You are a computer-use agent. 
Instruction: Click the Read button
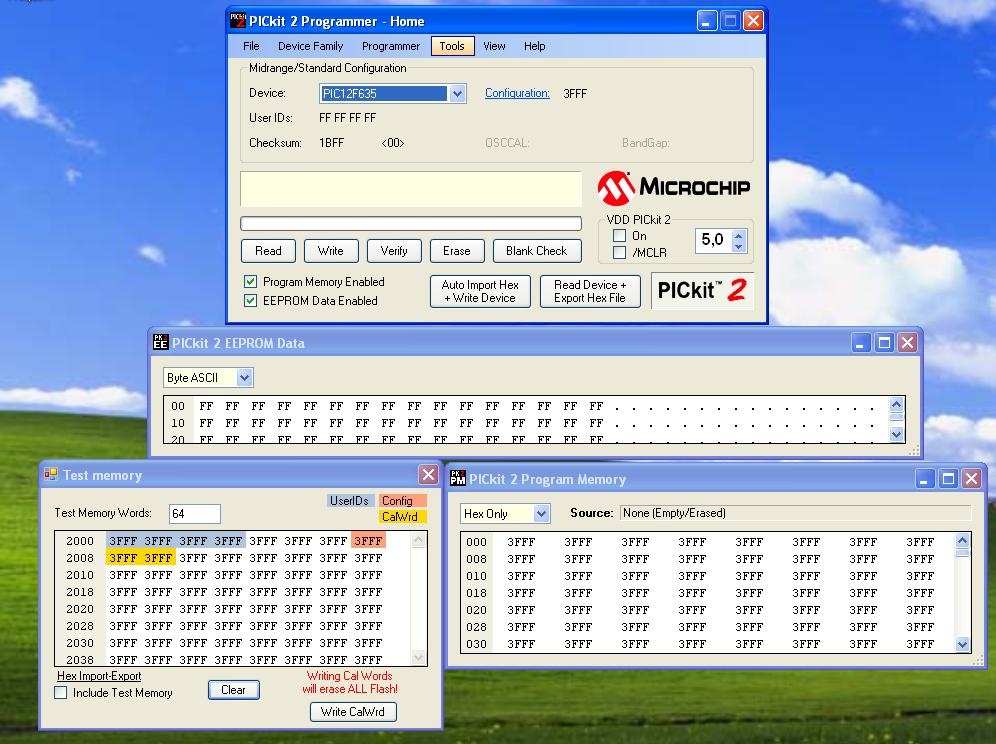268,251
